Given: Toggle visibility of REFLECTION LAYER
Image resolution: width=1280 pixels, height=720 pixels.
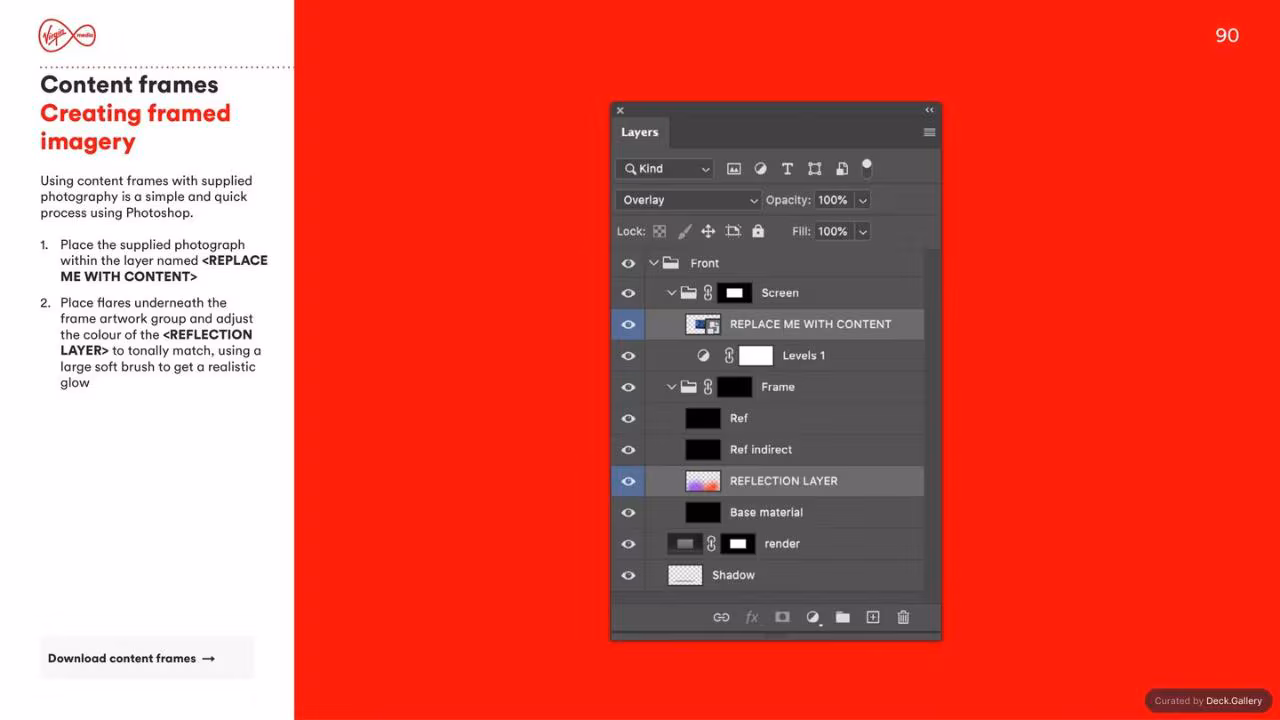Looking at the screenshot, I should tap(628, 481).
